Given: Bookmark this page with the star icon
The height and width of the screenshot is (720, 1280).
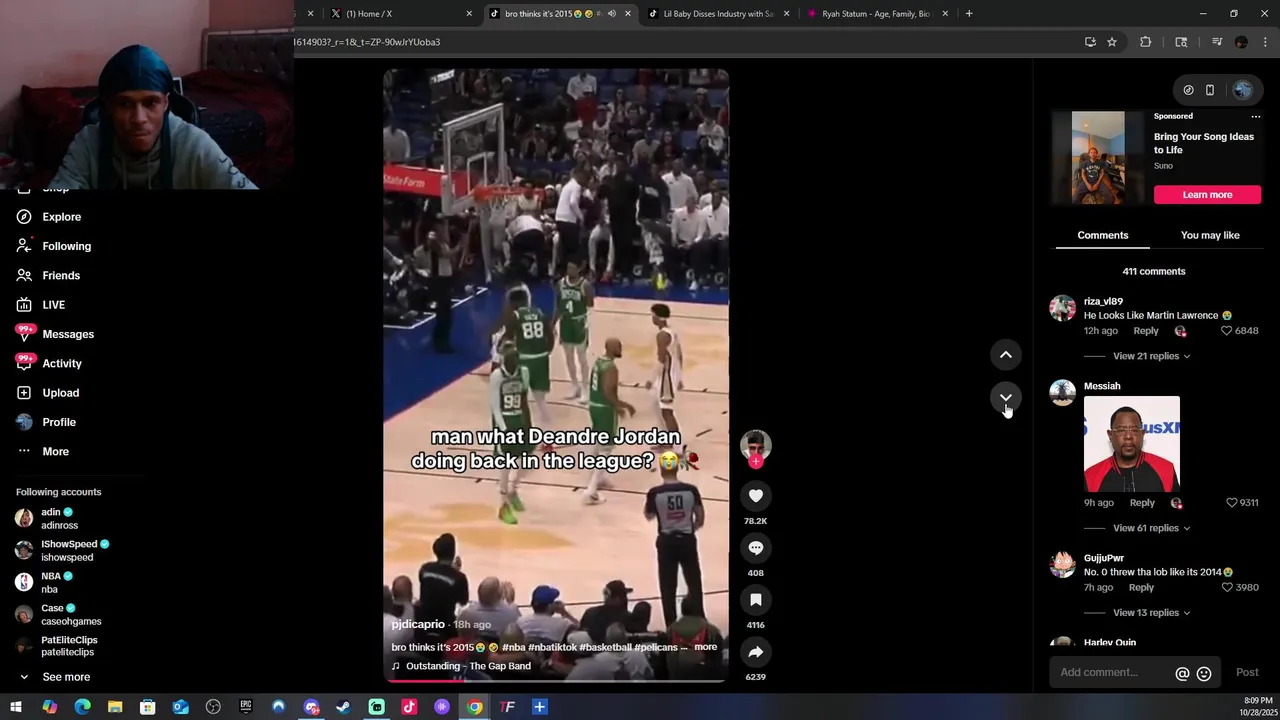Looking at the screenshot, I should click(x=1112, y=42).
